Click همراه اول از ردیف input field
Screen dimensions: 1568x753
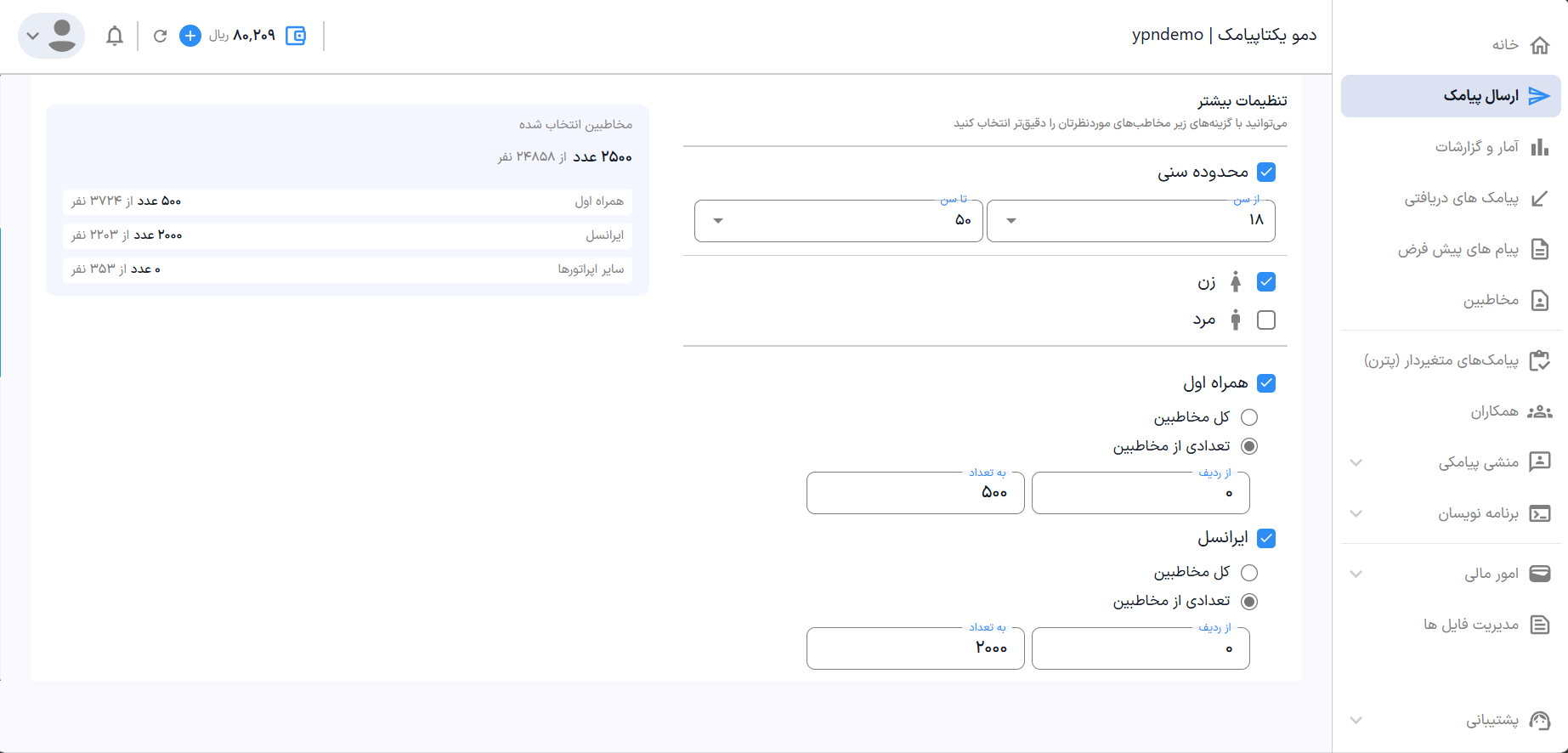[1140, 493]
